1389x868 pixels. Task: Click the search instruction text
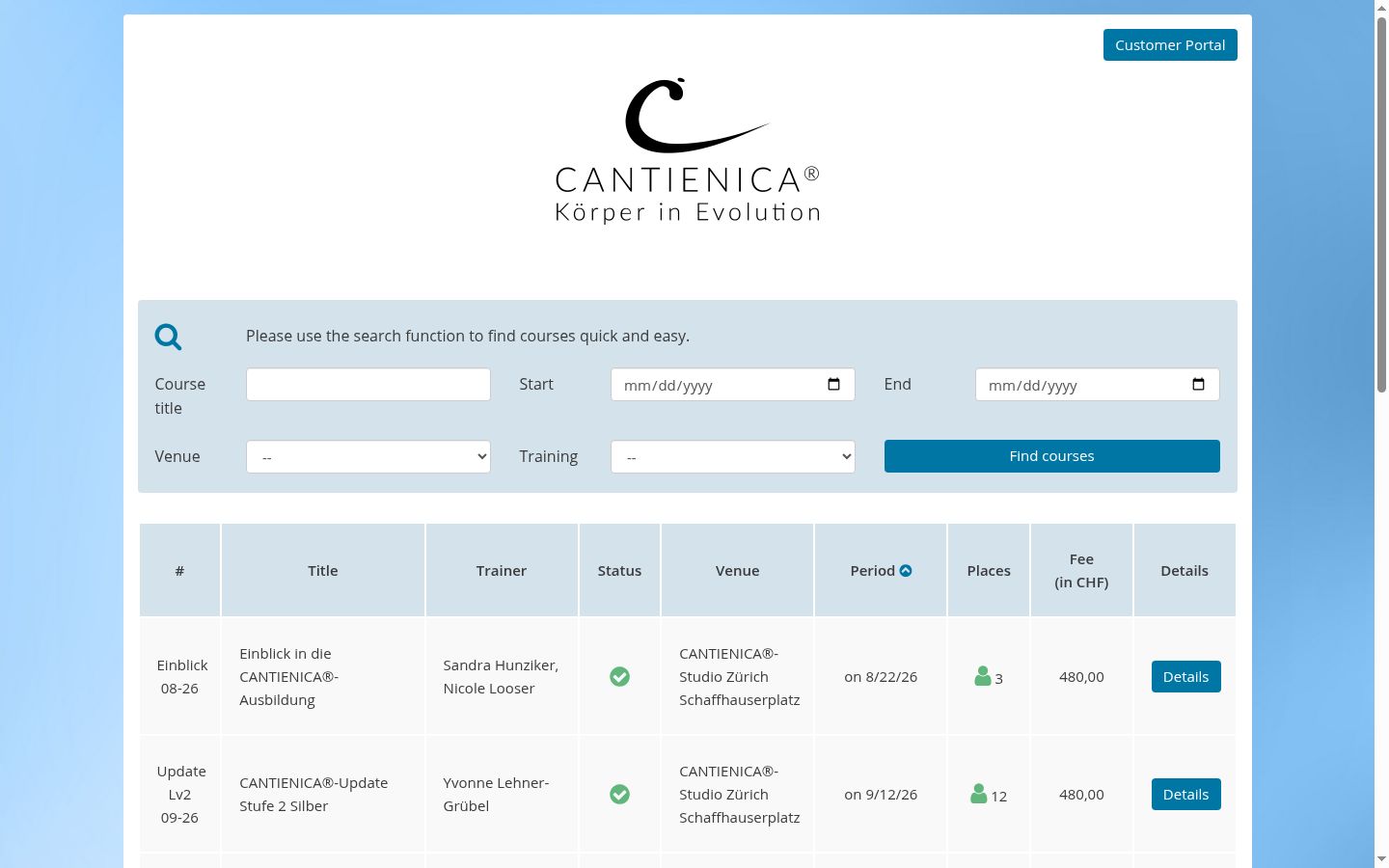pos(468,336)
